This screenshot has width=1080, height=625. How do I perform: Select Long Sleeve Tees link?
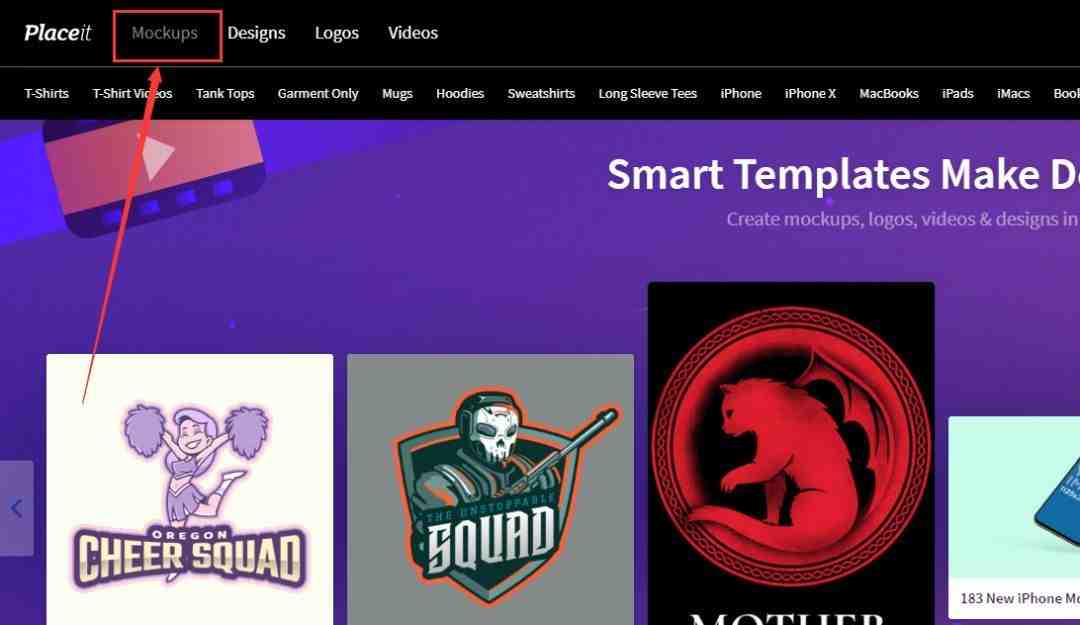tap(647, 93)
